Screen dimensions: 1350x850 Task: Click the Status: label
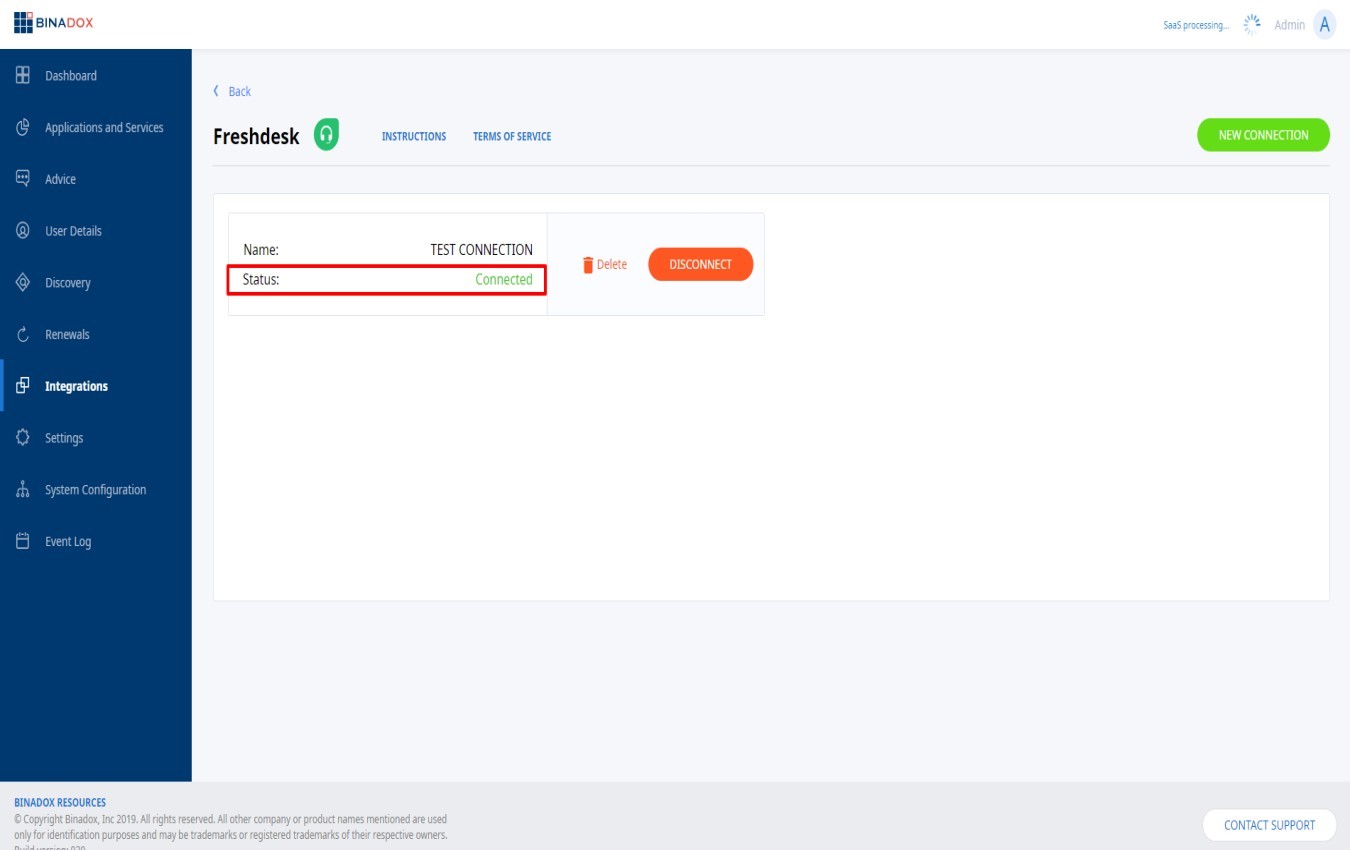pos(261,279)
